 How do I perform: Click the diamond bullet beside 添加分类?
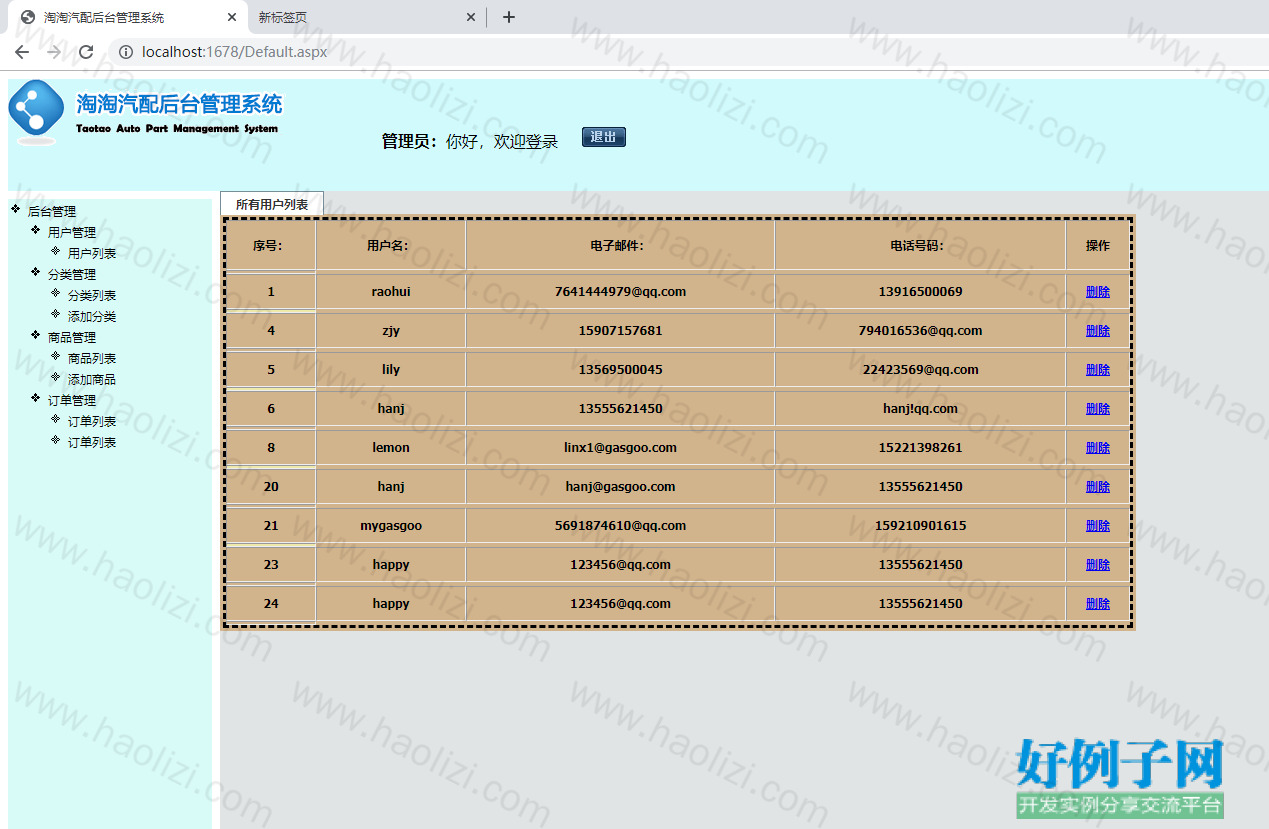[x=55, y=314]
